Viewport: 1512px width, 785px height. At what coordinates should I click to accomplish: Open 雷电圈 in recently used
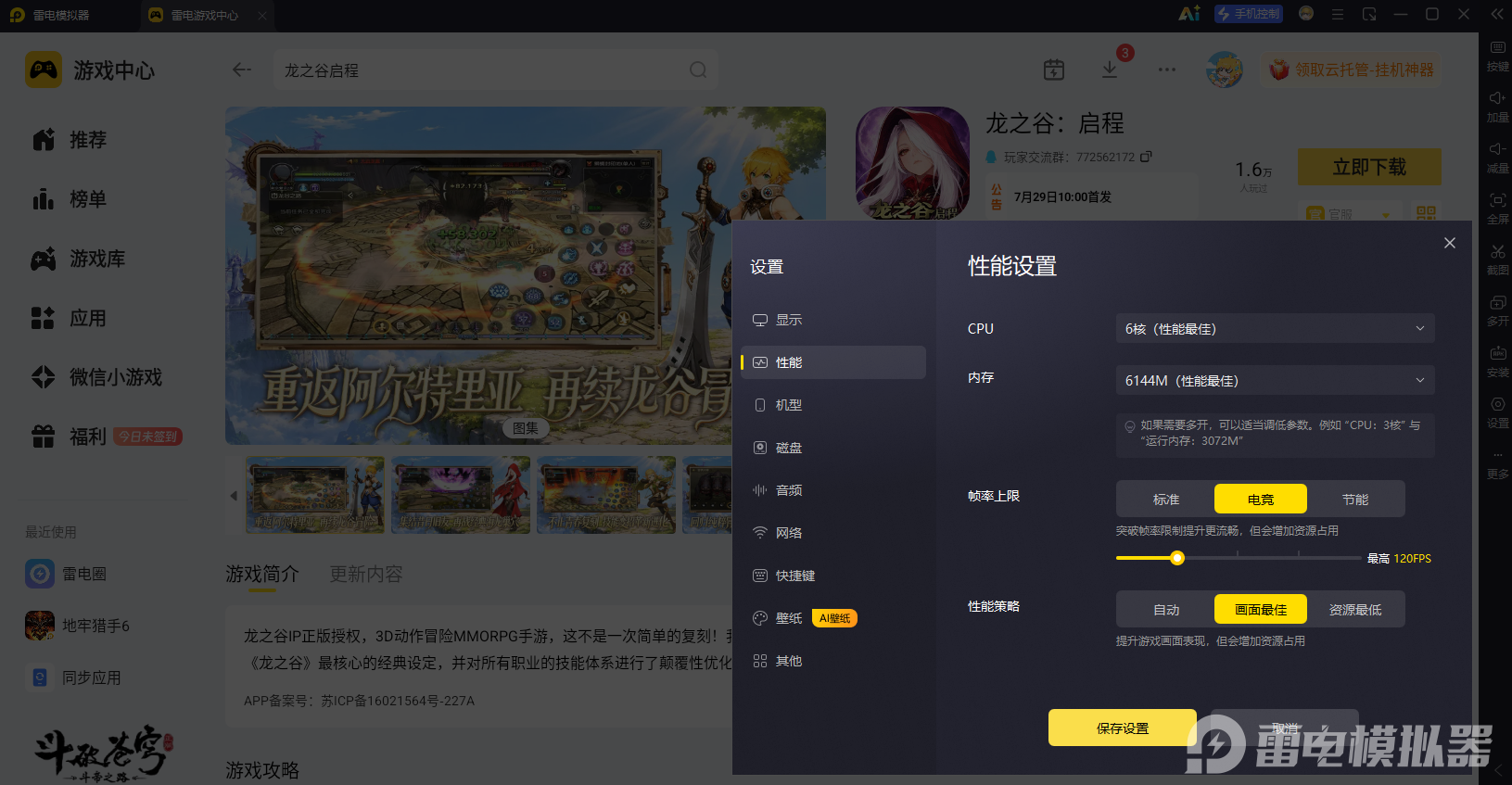pos(67,574)
